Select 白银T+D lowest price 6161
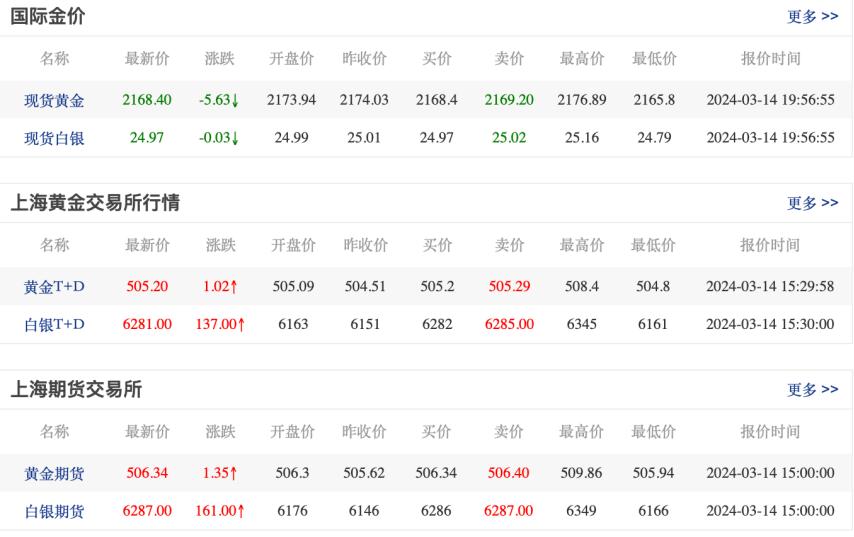This screenshot has height=537, width=854. (x=653, y=324)
